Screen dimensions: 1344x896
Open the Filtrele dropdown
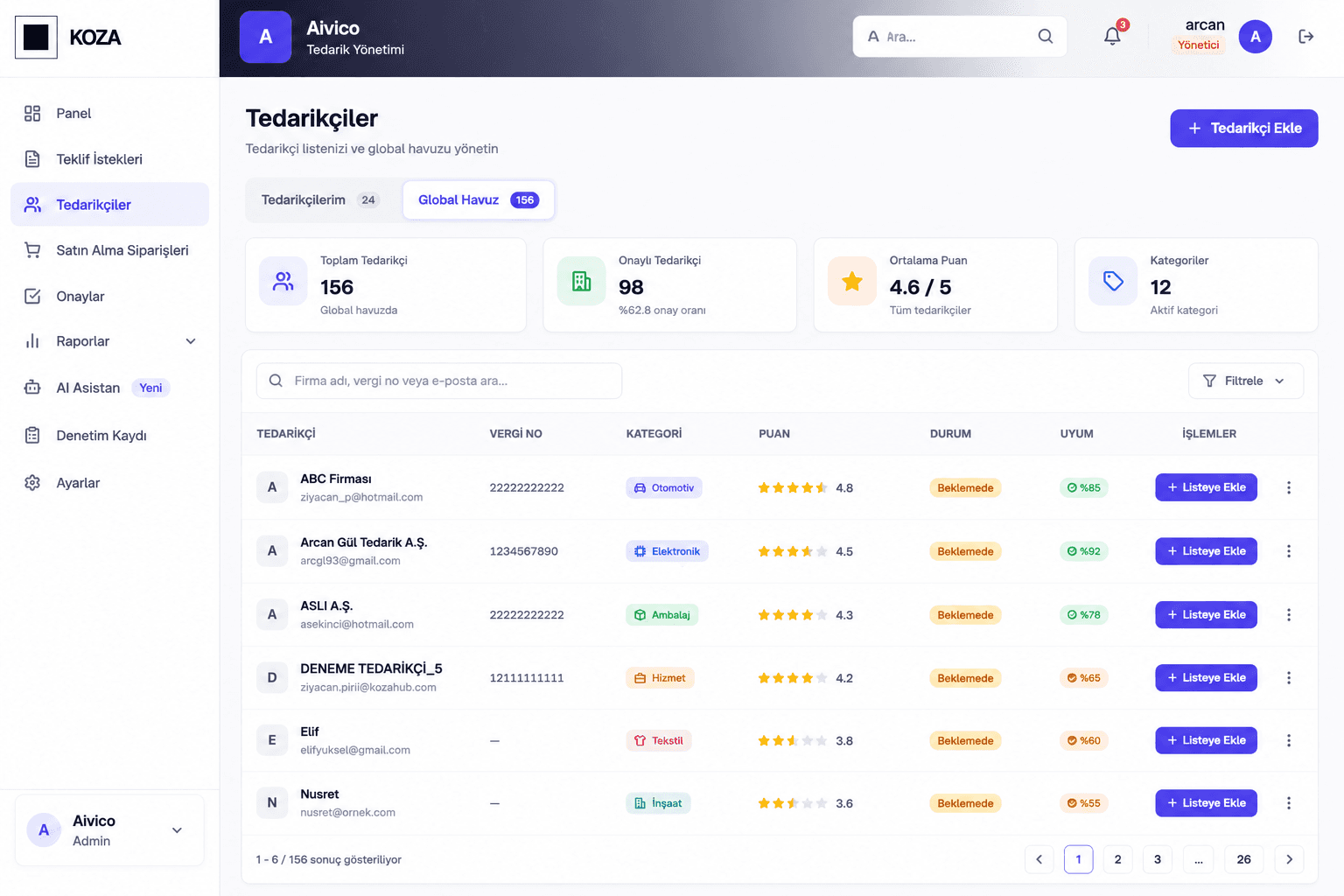1245,381
